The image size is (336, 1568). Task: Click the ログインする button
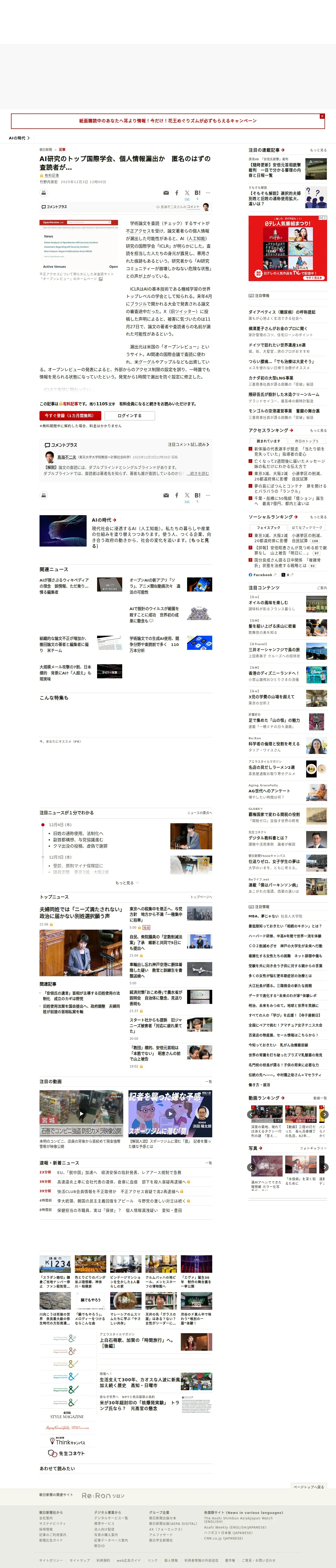pos(130,416)
